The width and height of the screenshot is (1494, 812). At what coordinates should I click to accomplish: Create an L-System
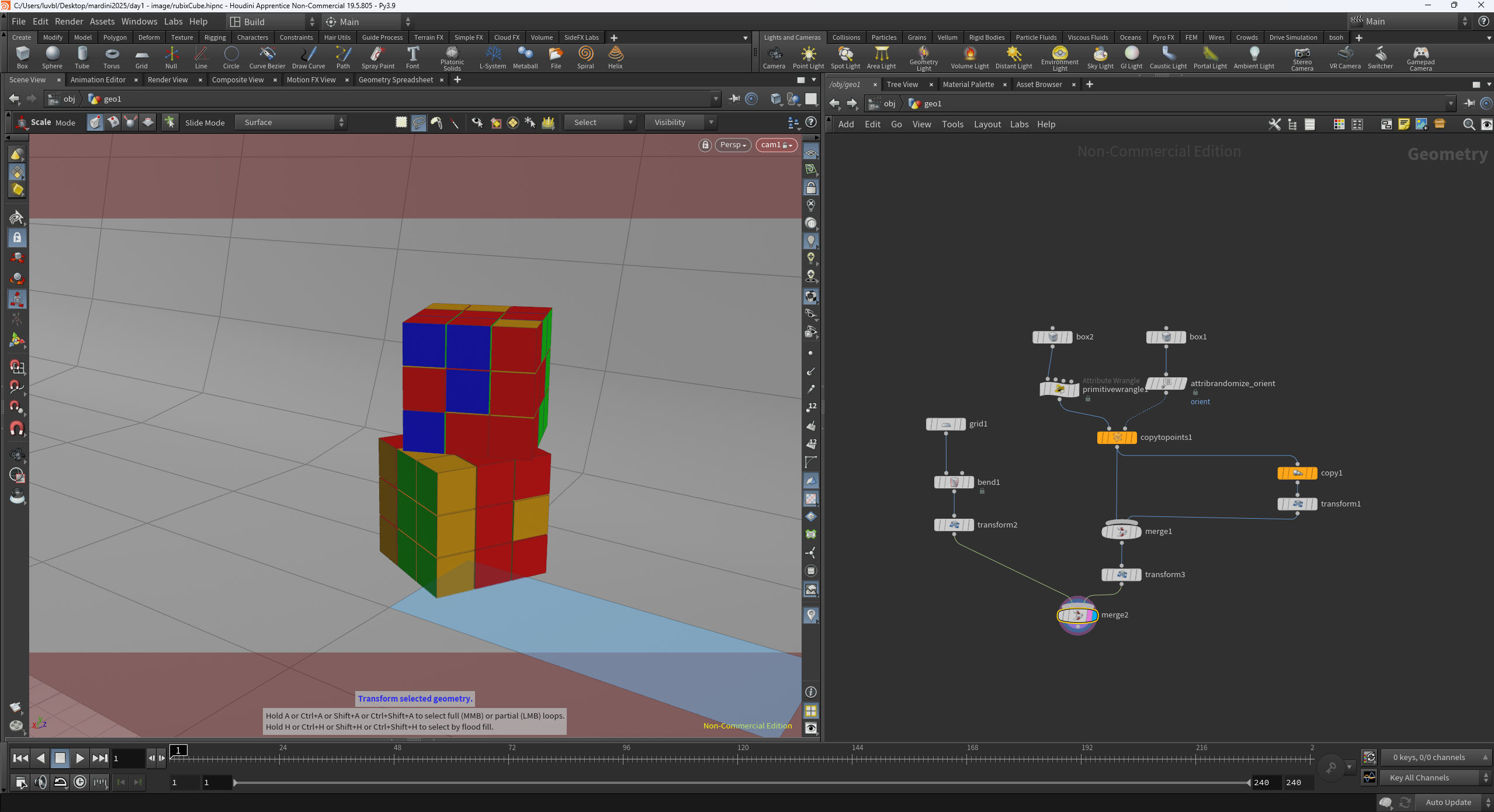(493, 57)
